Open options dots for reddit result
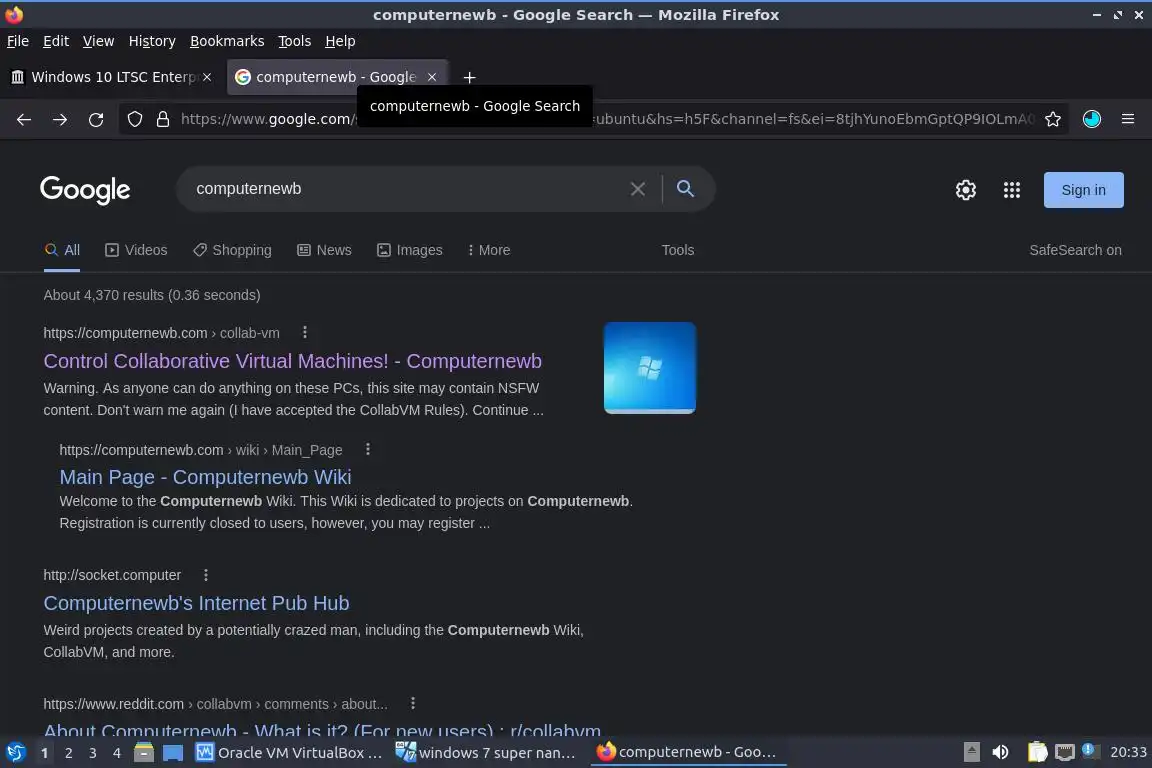The width and height of the screenshot is (1152, 768). pos(413,703)
